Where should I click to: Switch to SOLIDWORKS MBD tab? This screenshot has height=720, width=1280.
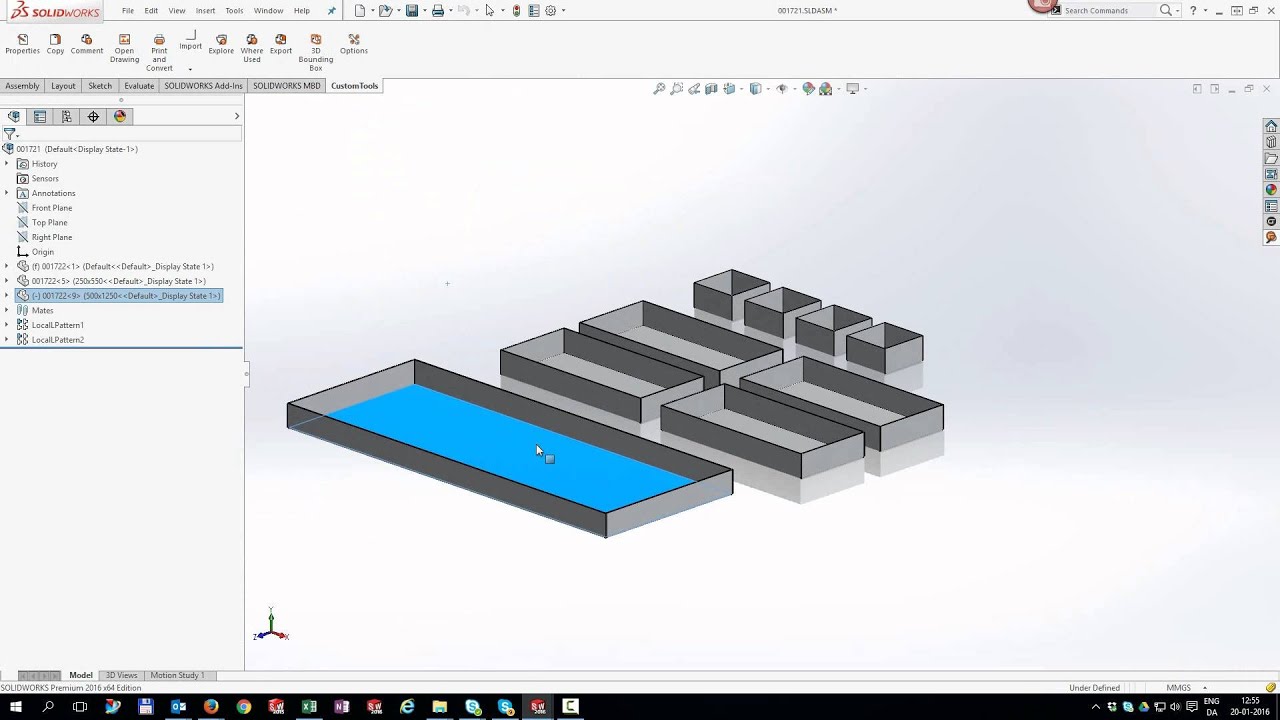point(287,86)
